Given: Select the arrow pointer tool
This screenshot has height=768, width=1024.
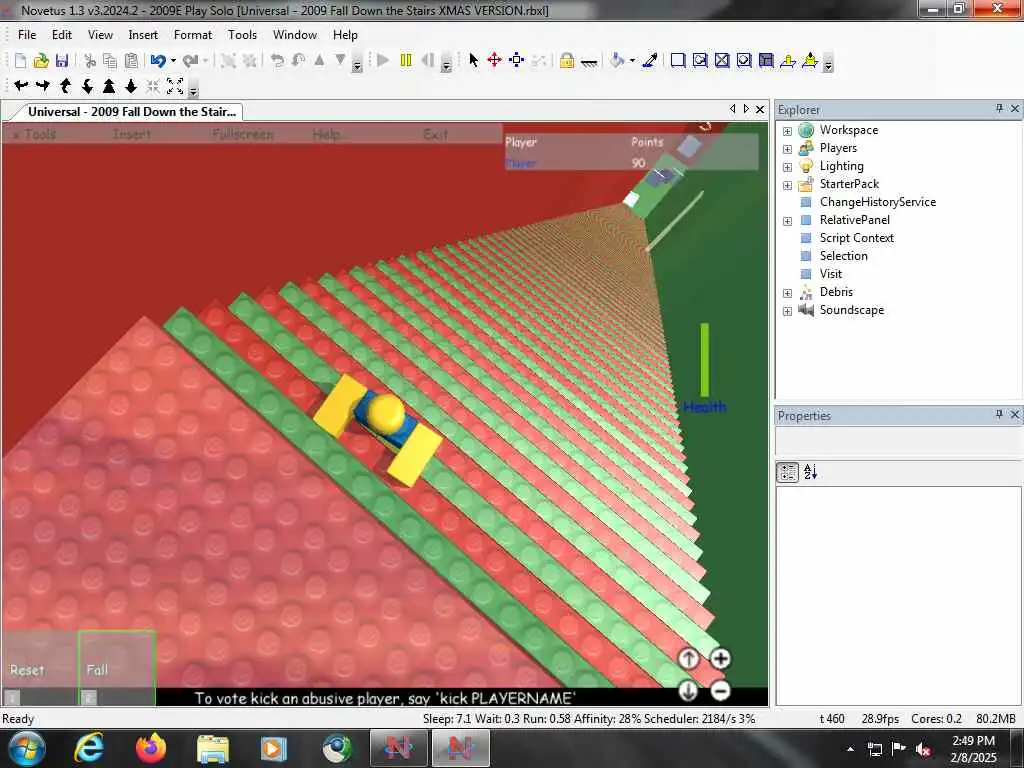Looking at the screenshot, I should [473, 61].
